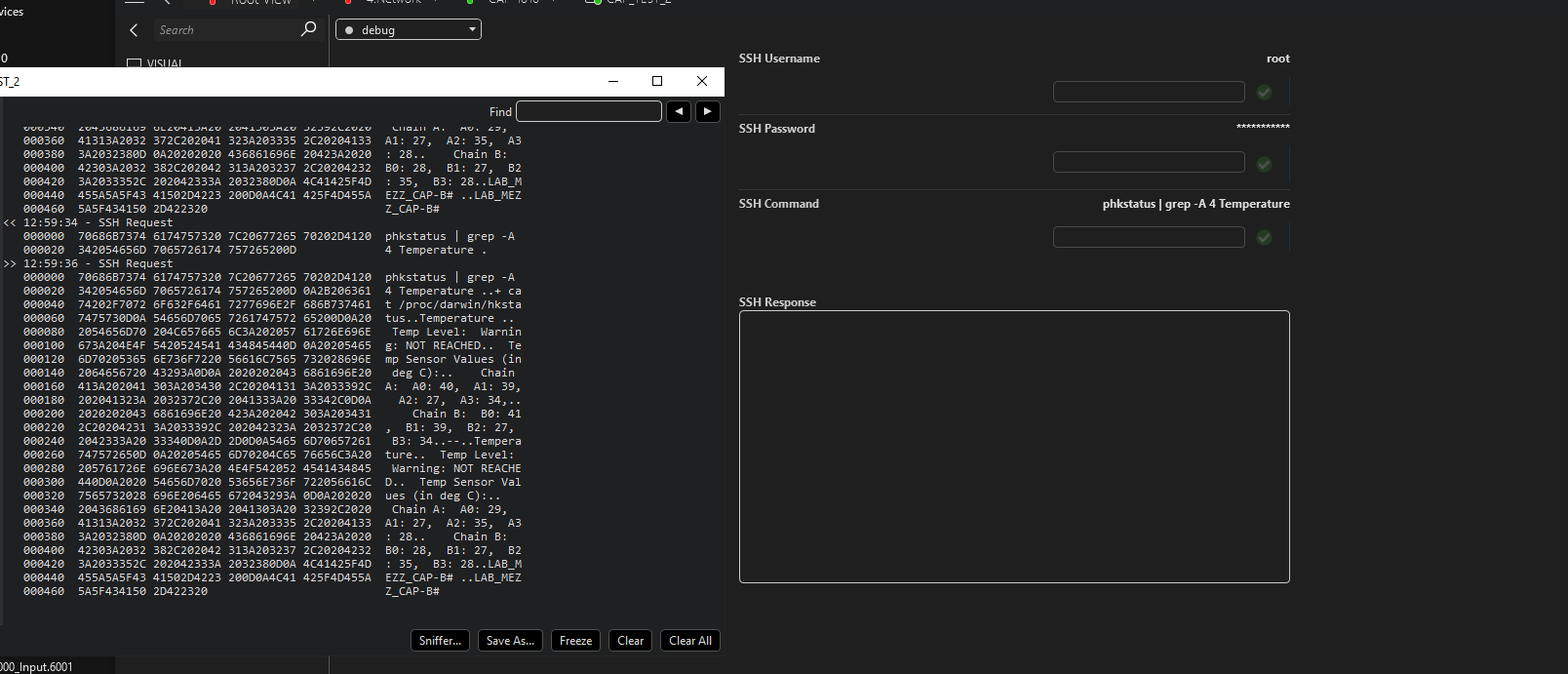Click inside the Find text box
Image resolution: width=1568 pixels, height=674 pixels.
tap(589, 111)
